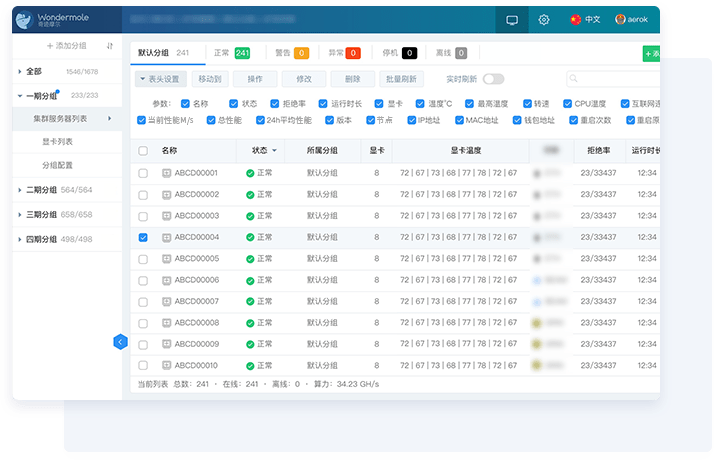Click the green status icon for ABCD00003
The height and width of the screenshot is (460, 714).
coord(250,216)
